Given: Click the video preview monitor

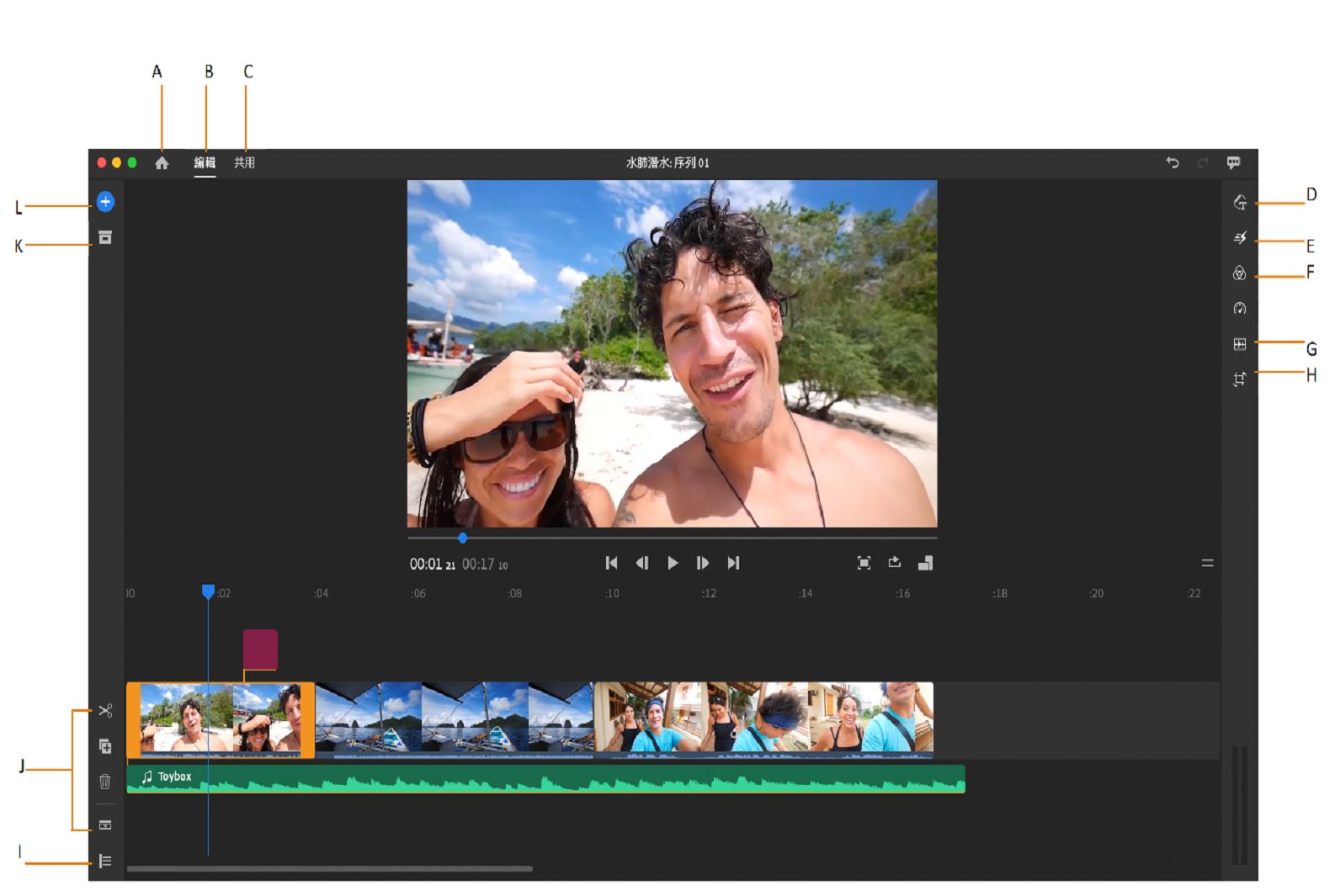Looking at the screenshot, I should (x=672, y=353).
